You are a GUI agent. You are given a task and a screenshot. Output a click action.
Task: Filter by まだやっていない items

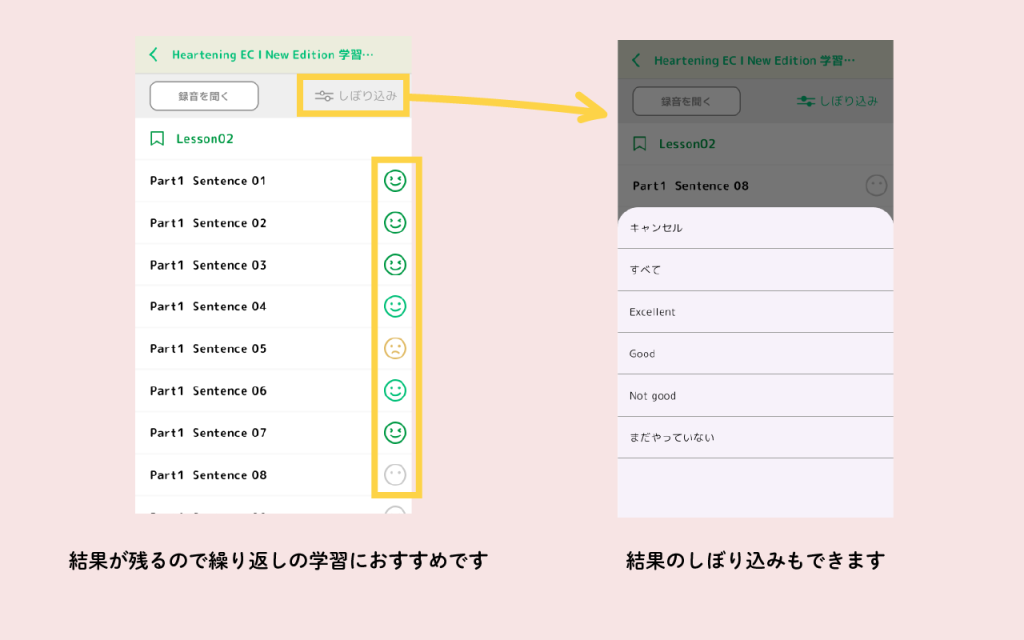pyautogui.click(x=756, y=438)
